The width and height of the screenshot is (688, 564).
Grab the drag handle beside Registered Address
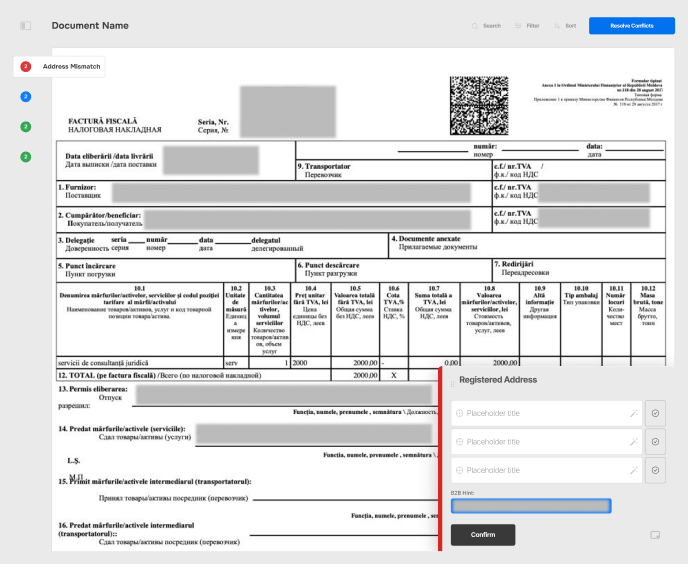coord(452,384)
